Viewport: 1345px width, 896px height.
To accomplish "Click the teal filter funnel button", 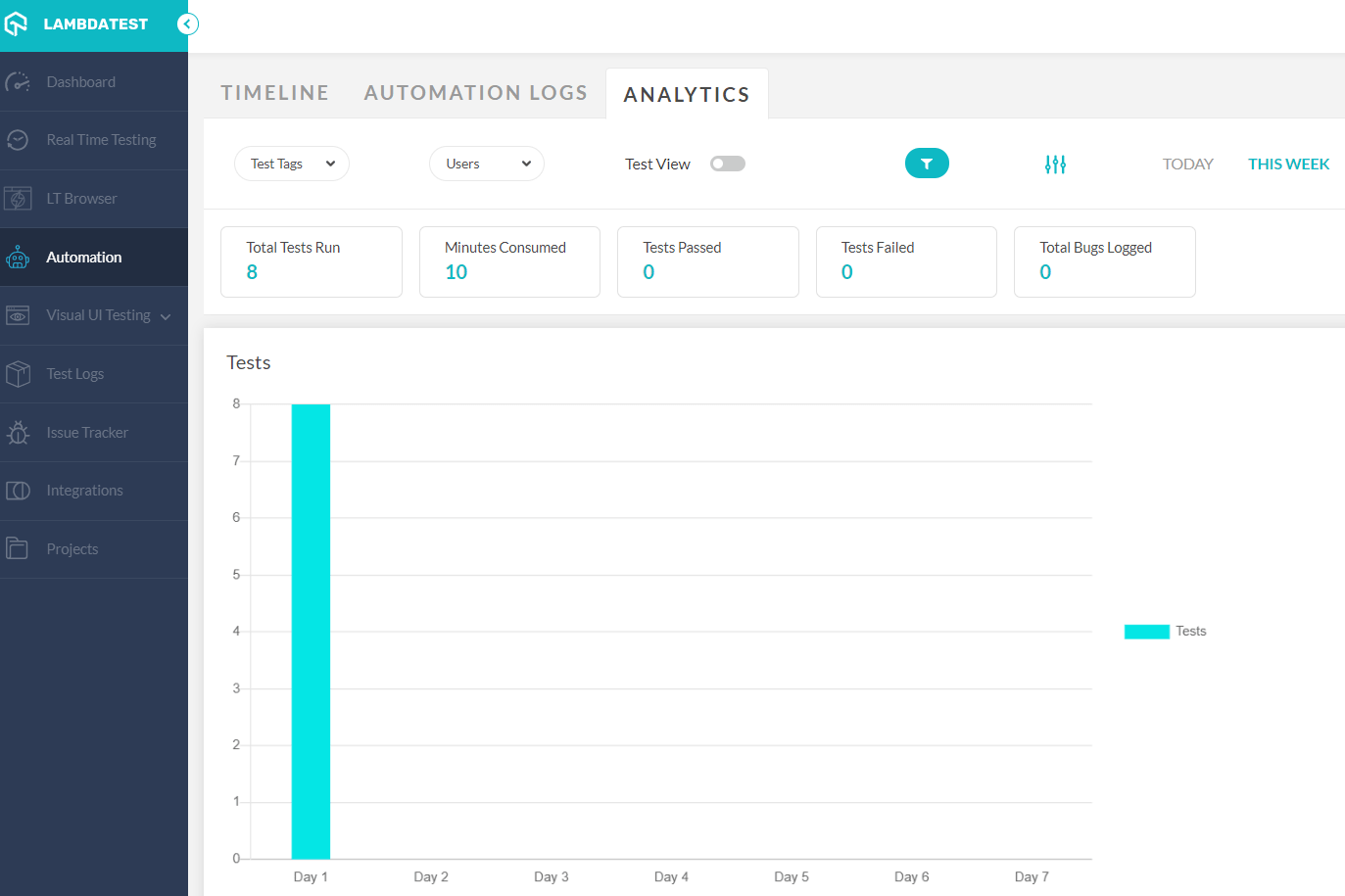I will click(x=926, y=164).
